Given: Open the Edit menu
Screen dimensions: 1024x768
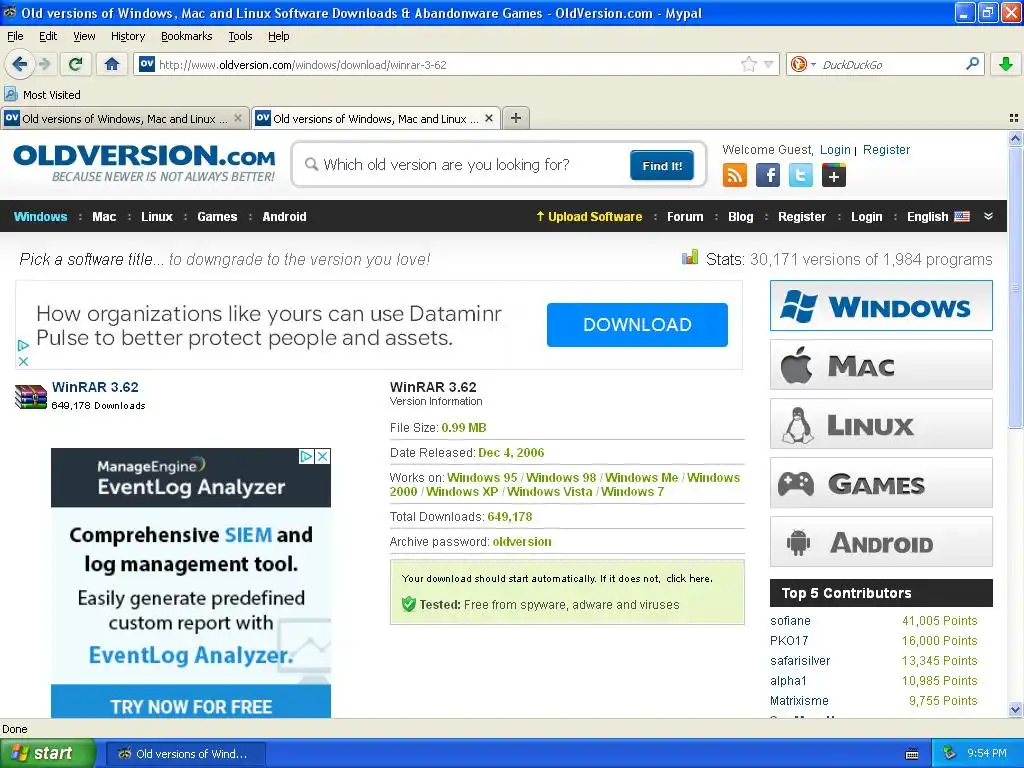Looking at the screenshot, I should coord(48,36).
